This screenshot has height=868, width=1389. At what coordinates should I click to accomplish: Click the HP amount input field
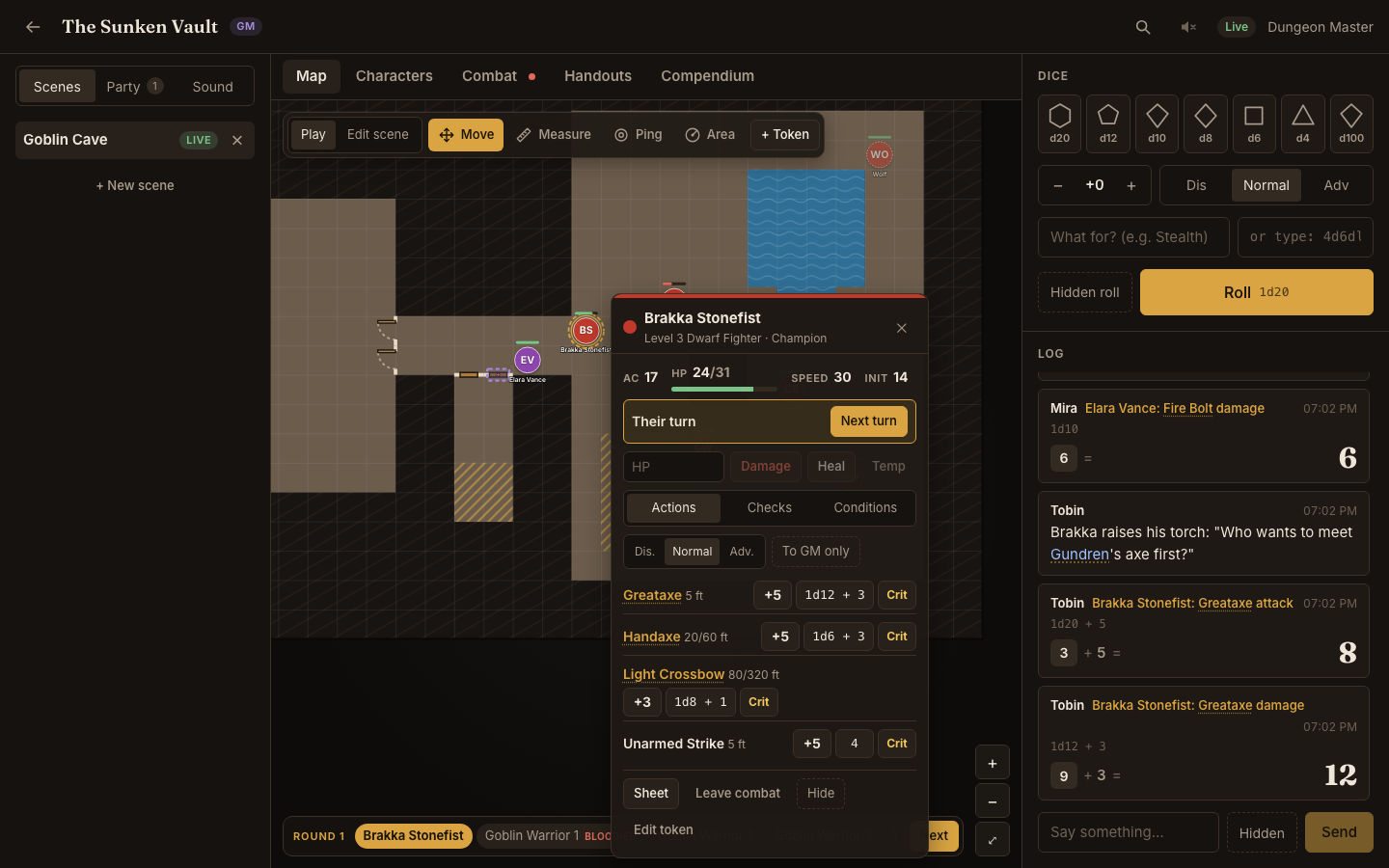click(x=673, y=467)
